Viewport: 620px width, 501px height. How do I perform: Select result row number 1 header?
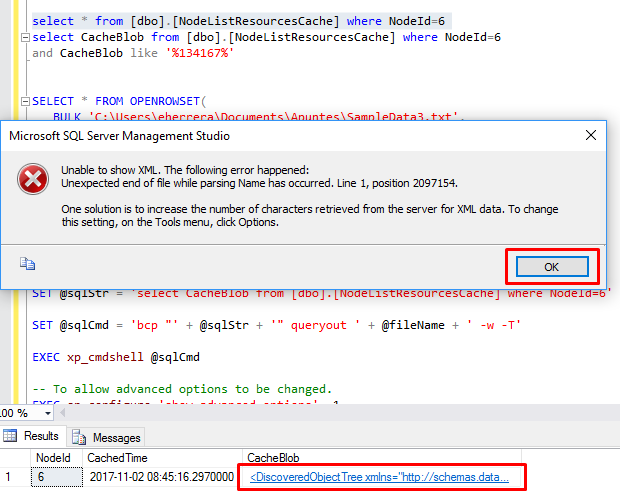tap(15, 477)
